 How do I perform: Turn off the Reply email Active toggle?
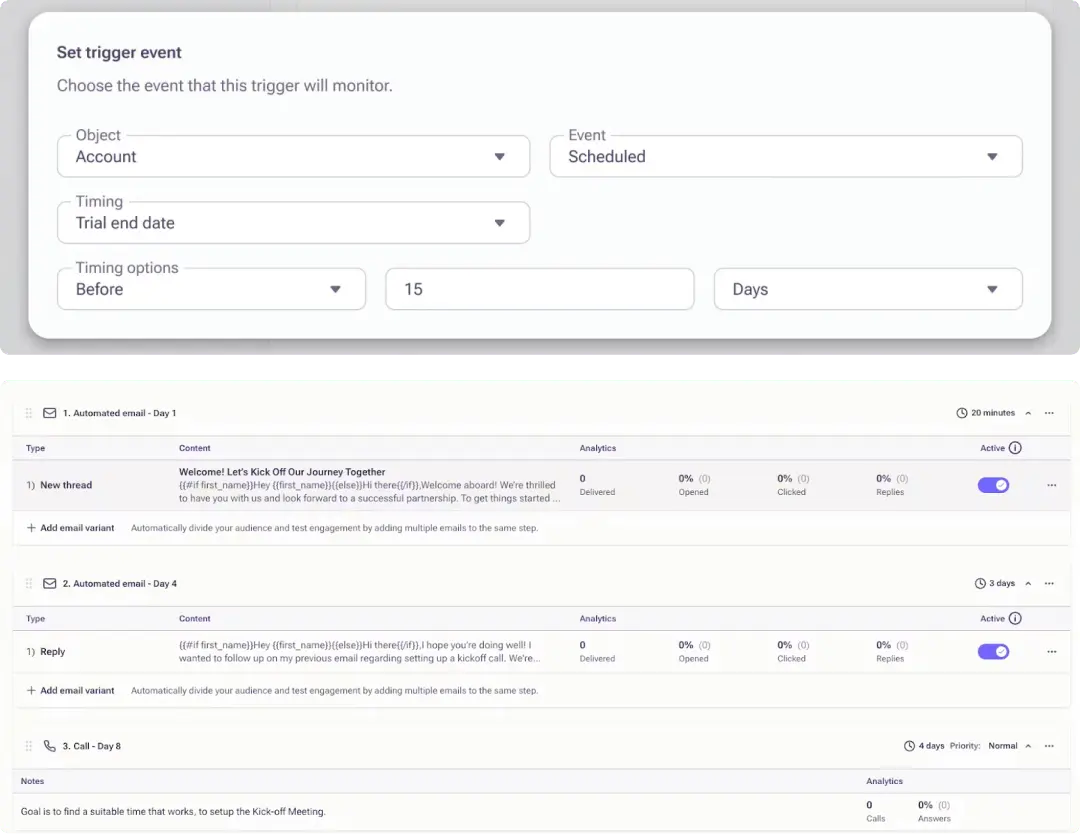[993, 651]
